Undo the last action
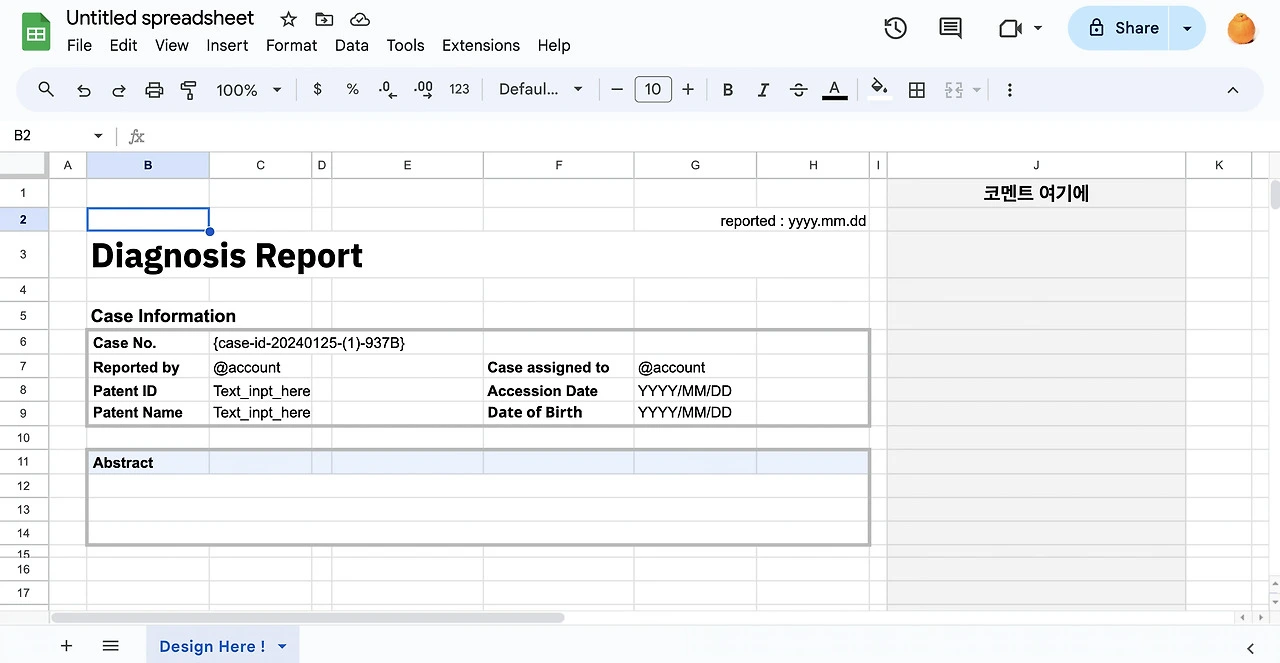 pyautogui.click(x=84, y=90)
